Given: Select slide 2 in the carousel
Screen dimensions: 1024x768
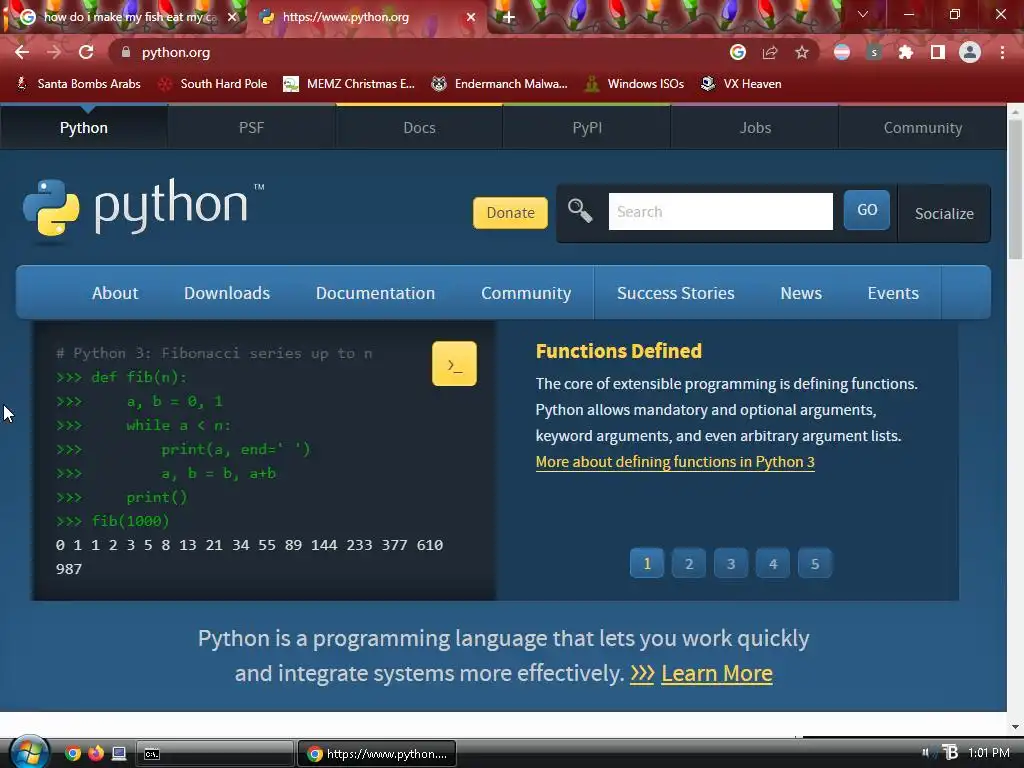Looking at the screenshot, I should click(x=688, y=563).
